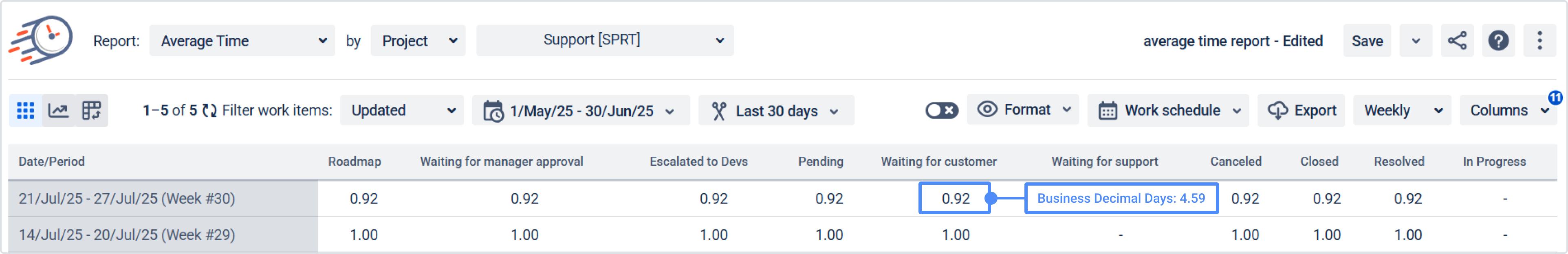Open the three-dot more options menu
The image size is (1568, 254).
1539,41
